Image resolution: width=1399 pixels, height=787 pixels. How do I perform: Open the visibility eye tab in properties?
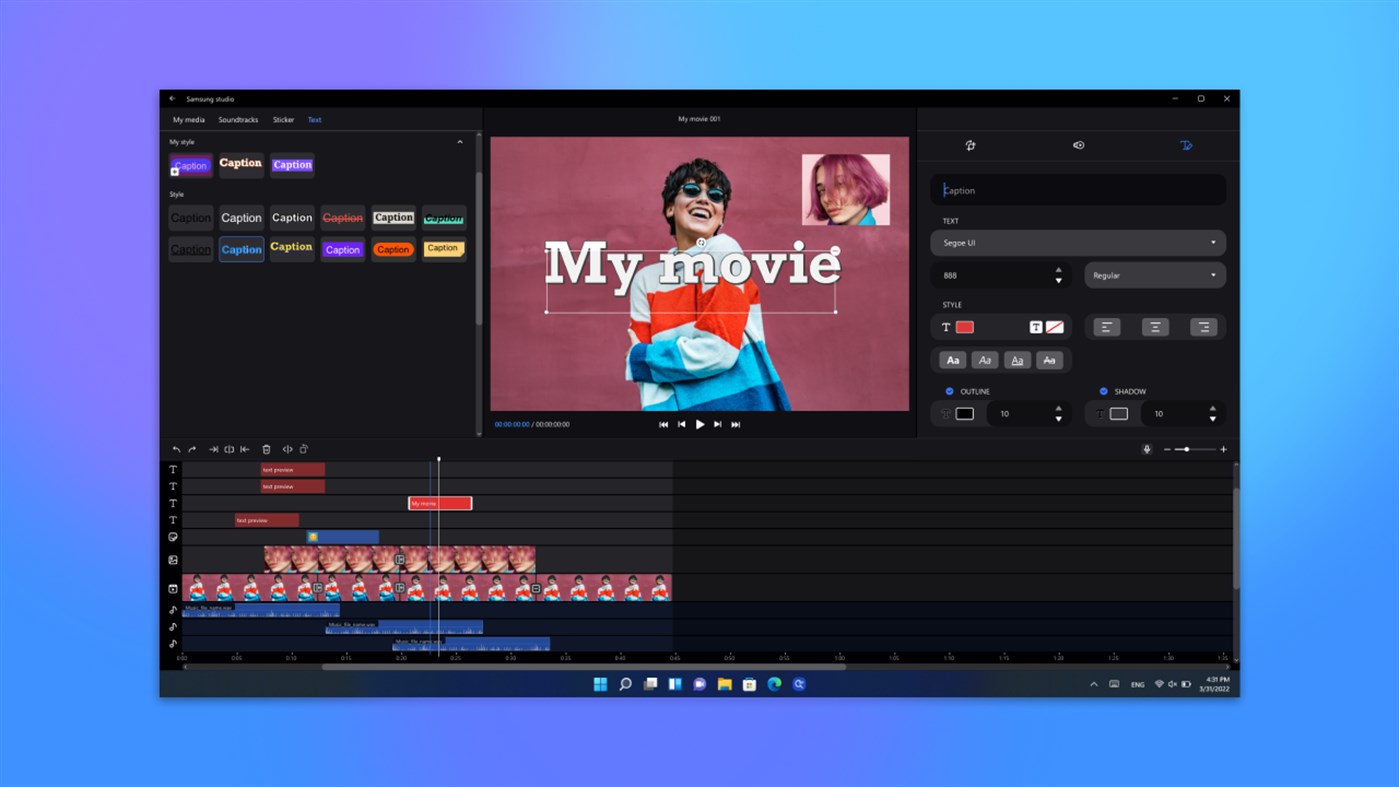click(x=1078, y=145)
